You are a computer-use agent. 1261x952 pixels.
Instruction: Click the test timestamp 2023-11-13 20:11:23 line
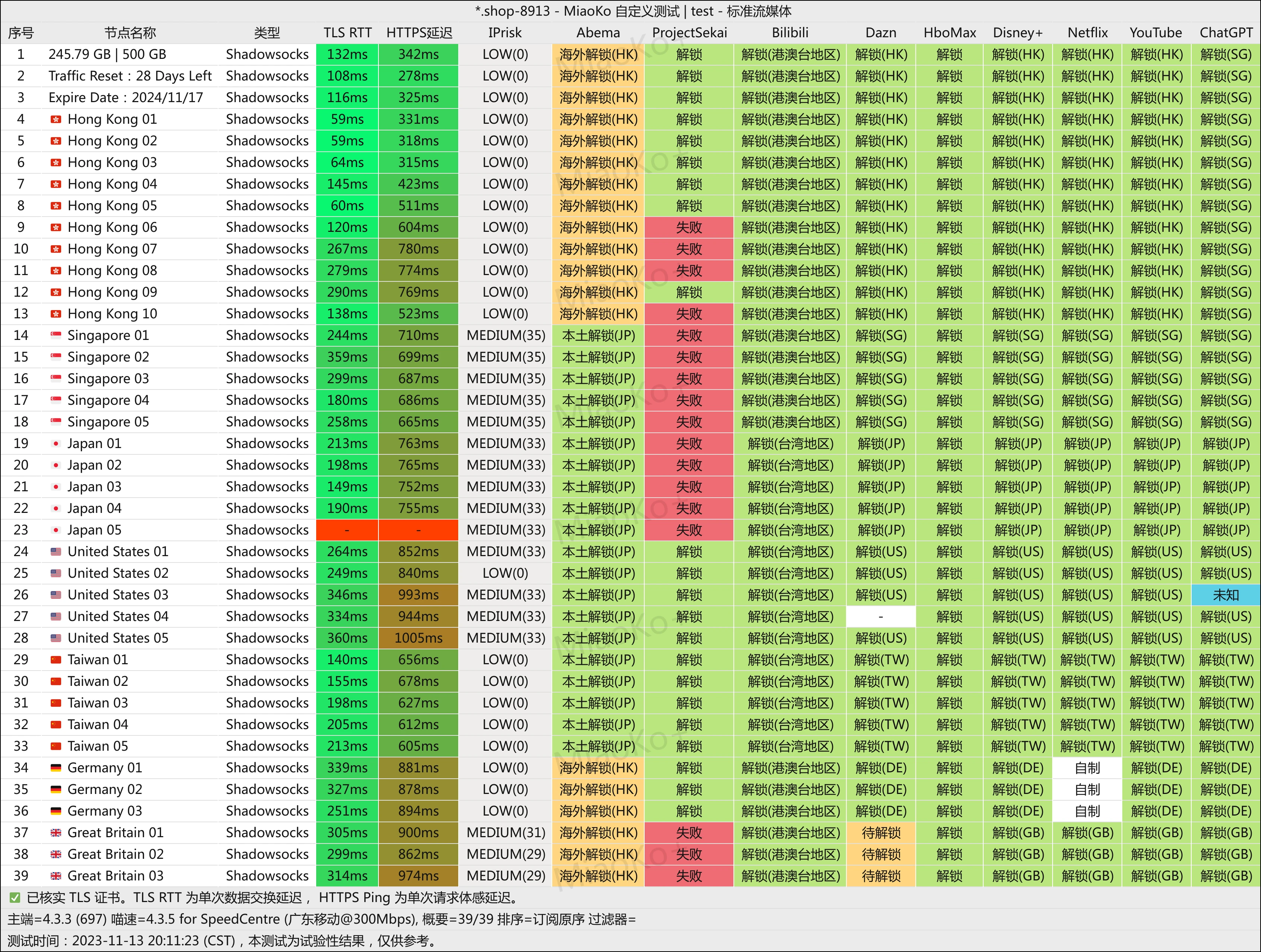[222, 941]
